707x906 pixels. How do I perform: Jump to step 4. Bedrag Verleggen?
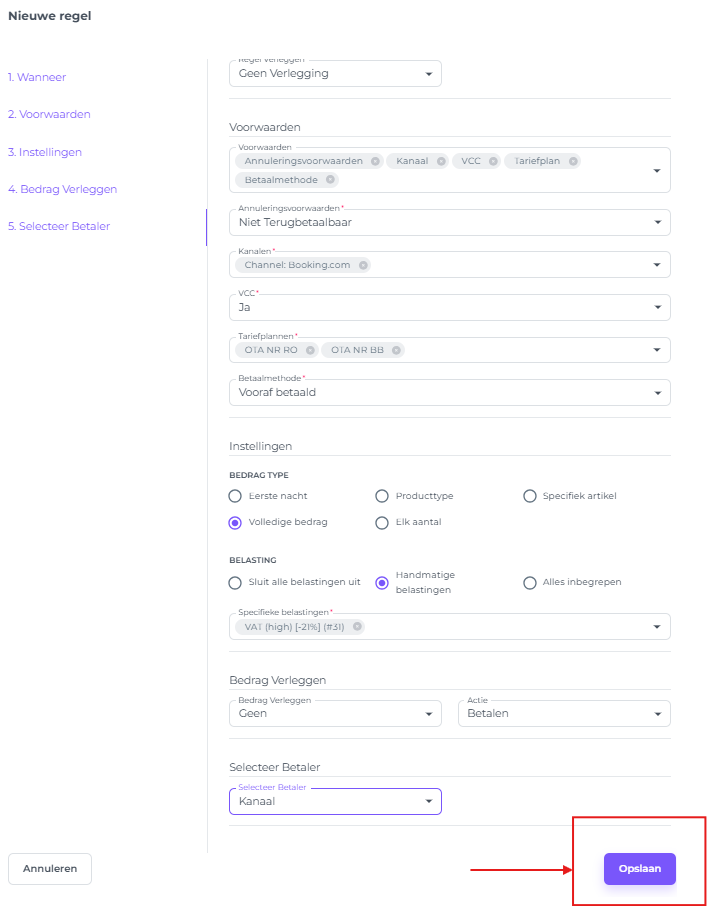point(62,189)
